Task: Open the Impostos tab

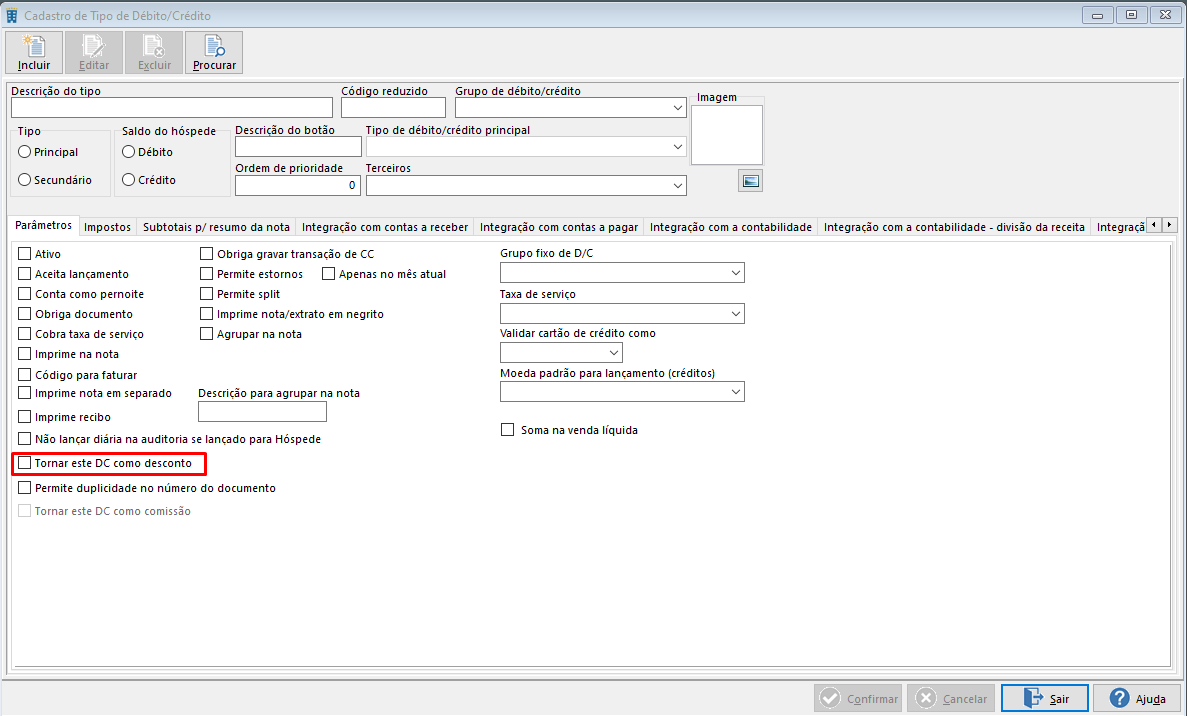Action: pos(107,227)
